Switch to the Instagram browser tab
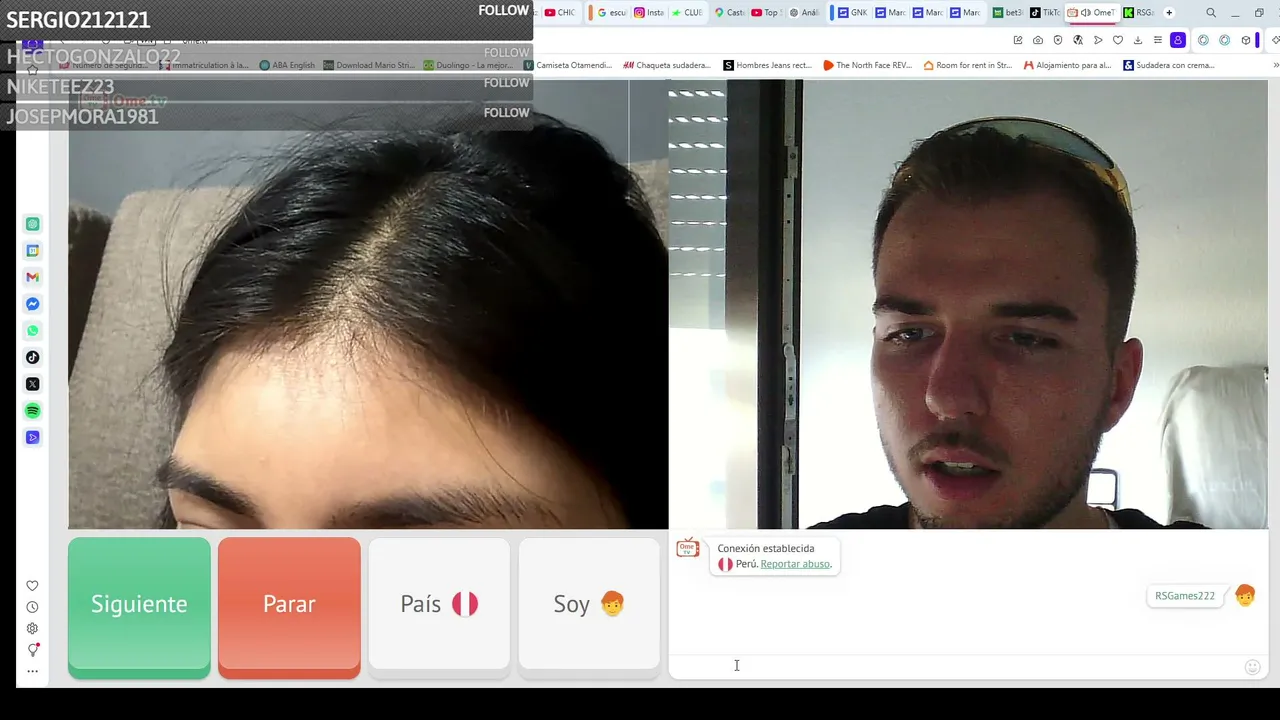The height and width of the screenshot is (720, 1280). [x=649, y=13]
